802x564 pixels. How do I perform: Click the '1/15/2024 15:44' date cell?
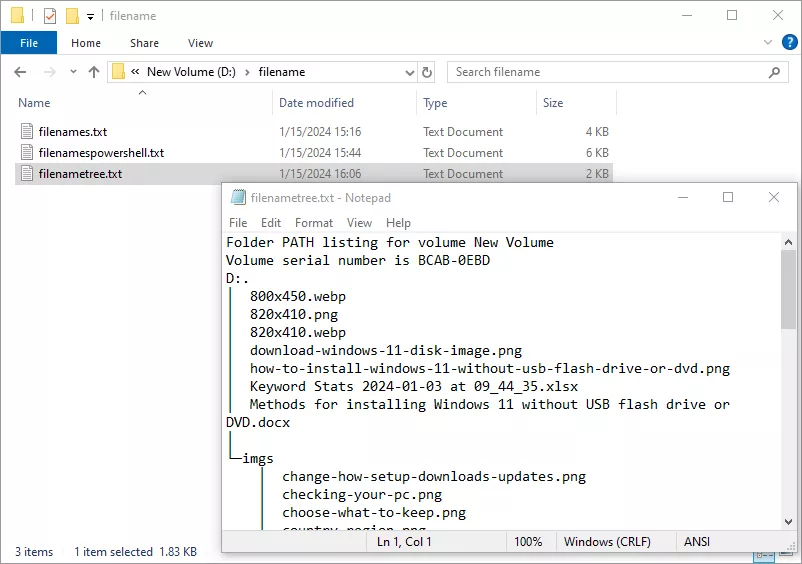[320, 153]
